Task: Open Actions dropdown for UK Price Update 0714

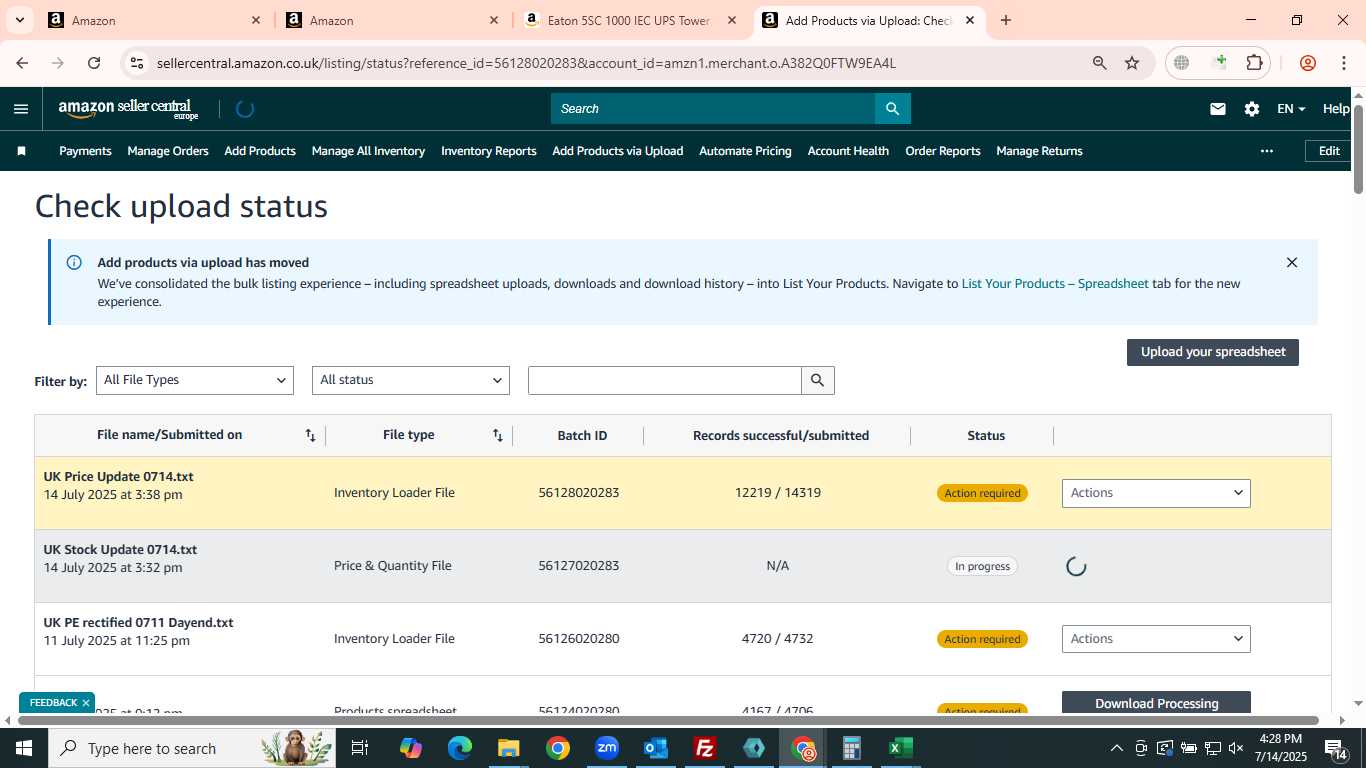Action: pyautogui.click(x=1156, y=493)
